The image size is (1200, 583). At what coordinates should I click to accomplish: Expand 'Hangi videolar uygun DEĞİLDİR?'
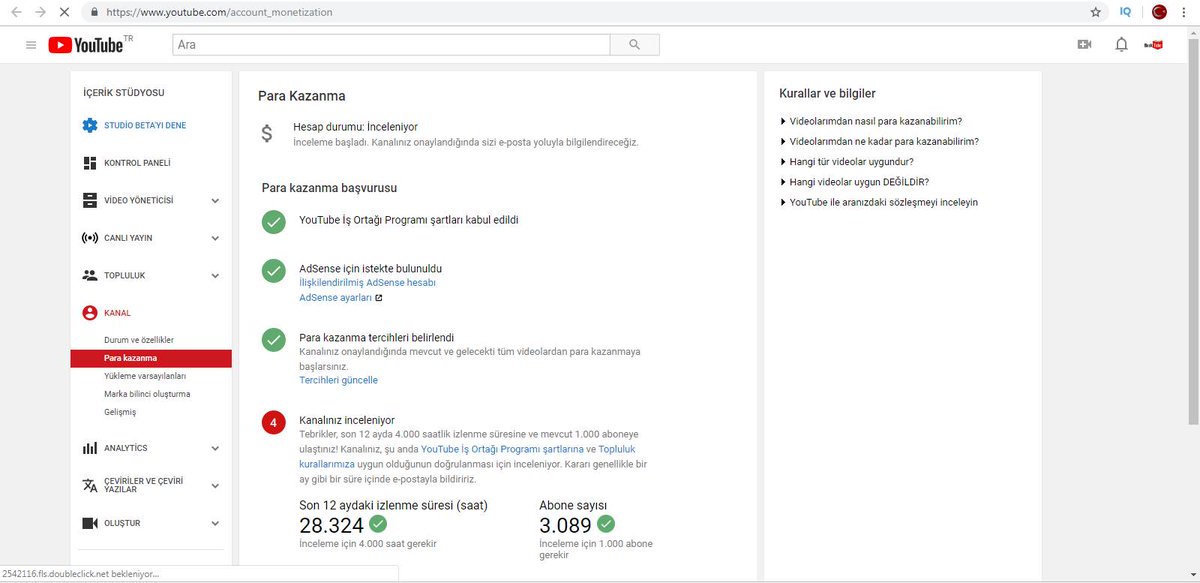(x=854, y=182)
